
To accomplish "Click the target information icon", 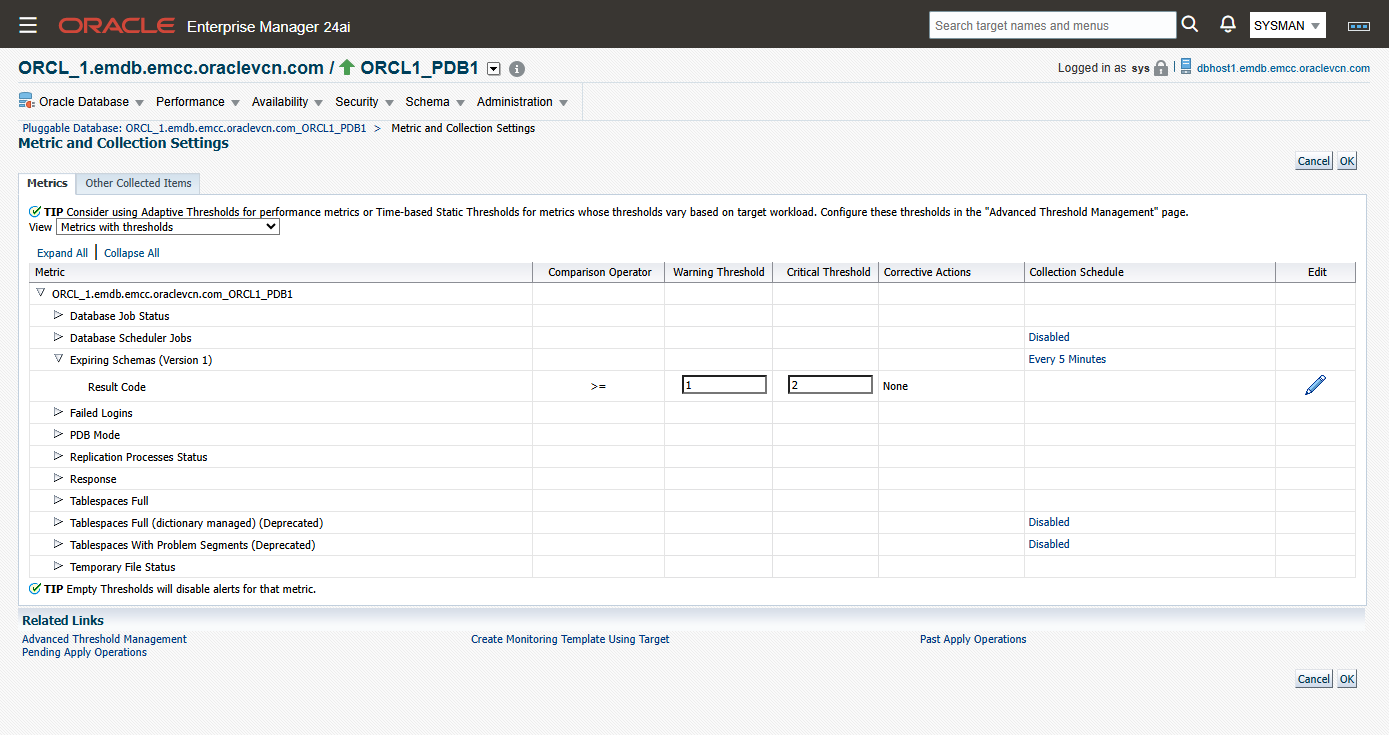I will [x=517, y=69].
